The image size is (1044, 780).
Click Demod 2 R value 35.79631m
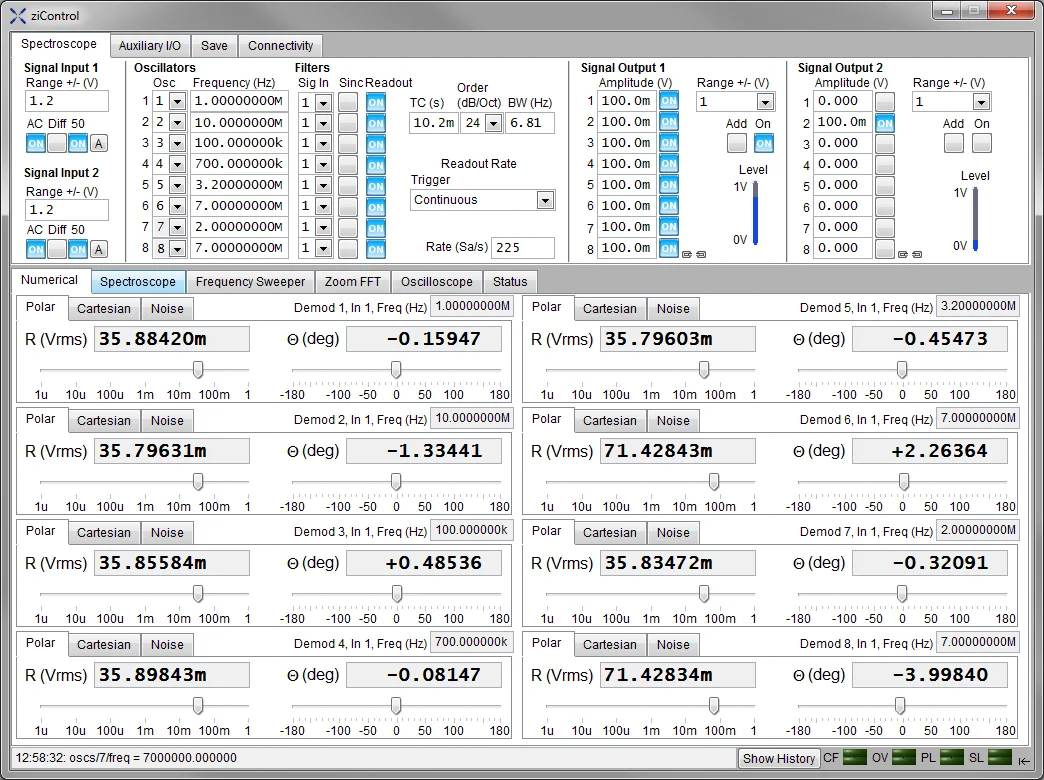[x=172, y=451]
